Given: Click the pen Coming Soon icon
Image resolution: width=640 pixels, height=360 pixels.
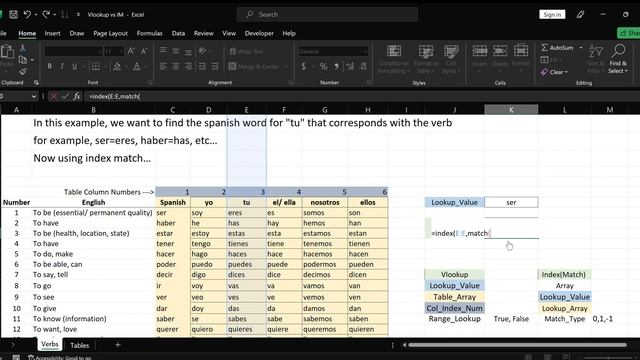Looking at the screenshot, I should pyautogui.click(x=580, y=14).
